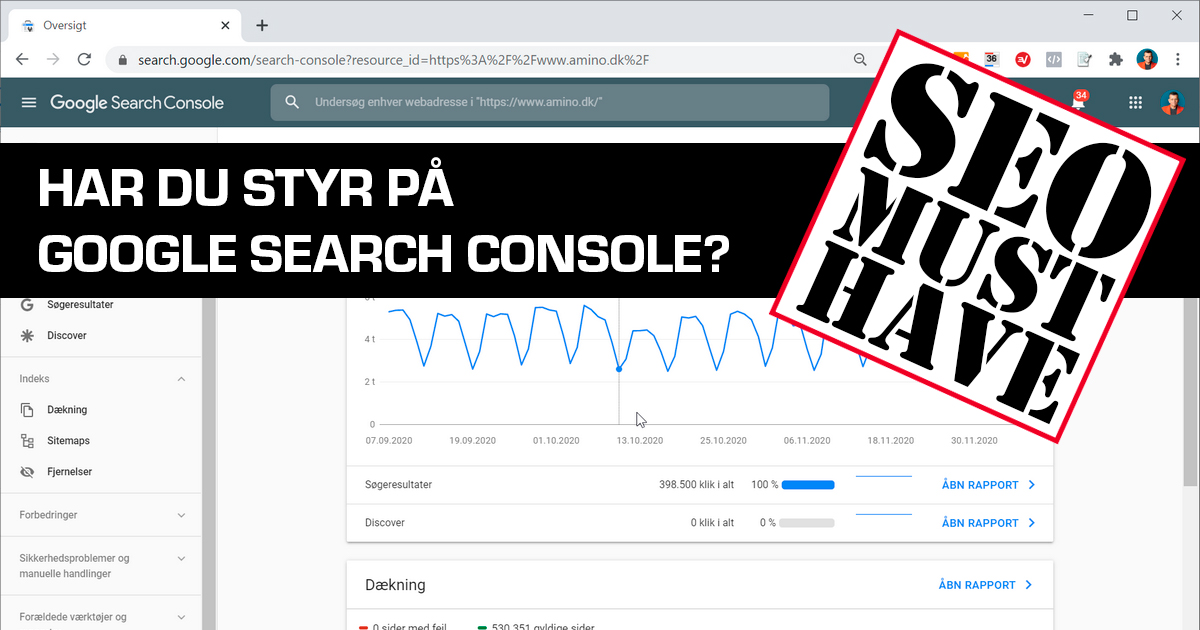Expand the Forbedringer section
Screen dimensions: 1200x630
pos(181,515)
